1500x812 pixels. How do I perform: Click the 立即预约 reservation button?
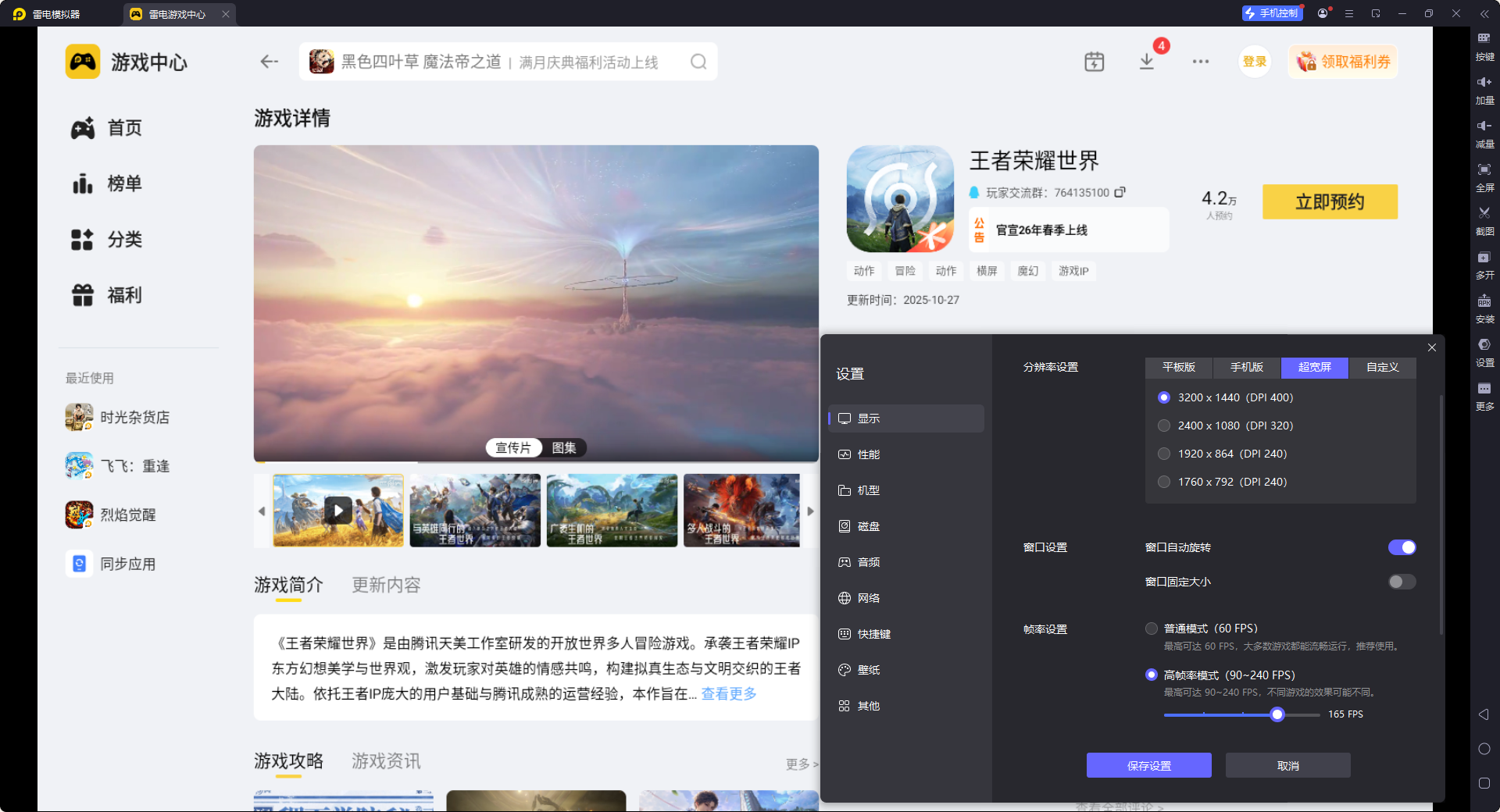coord(1329,201)
